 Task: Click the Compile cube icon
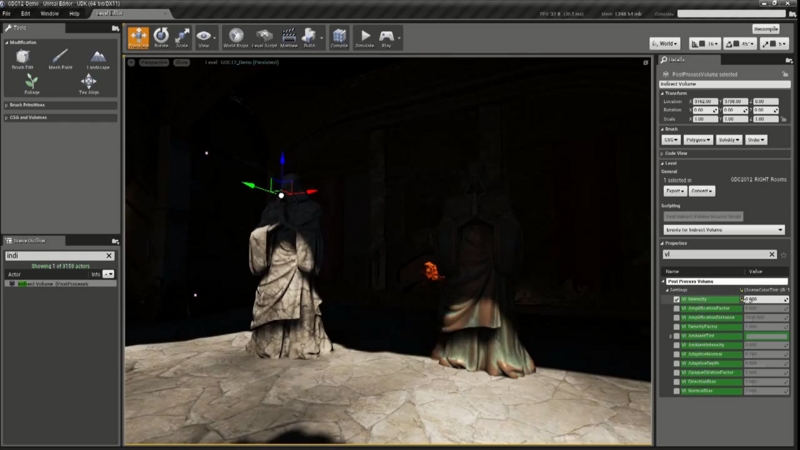pos(339,38)
